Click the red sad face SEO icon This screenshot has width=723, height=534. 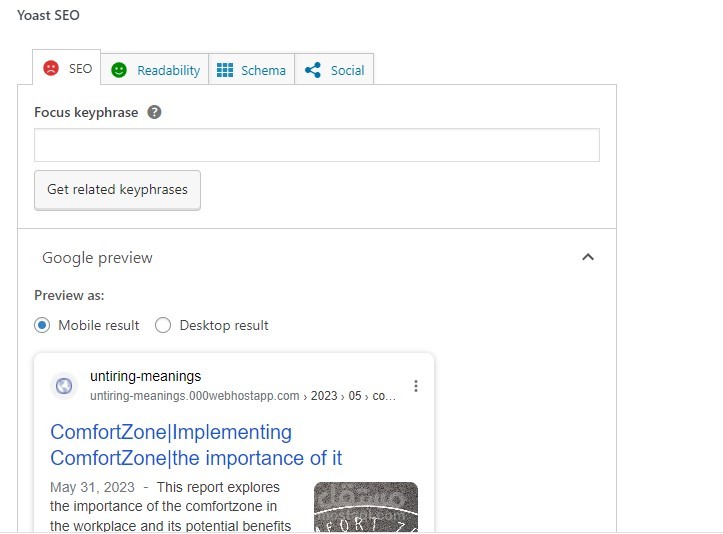pyautogui.click(x=50, y=69)
